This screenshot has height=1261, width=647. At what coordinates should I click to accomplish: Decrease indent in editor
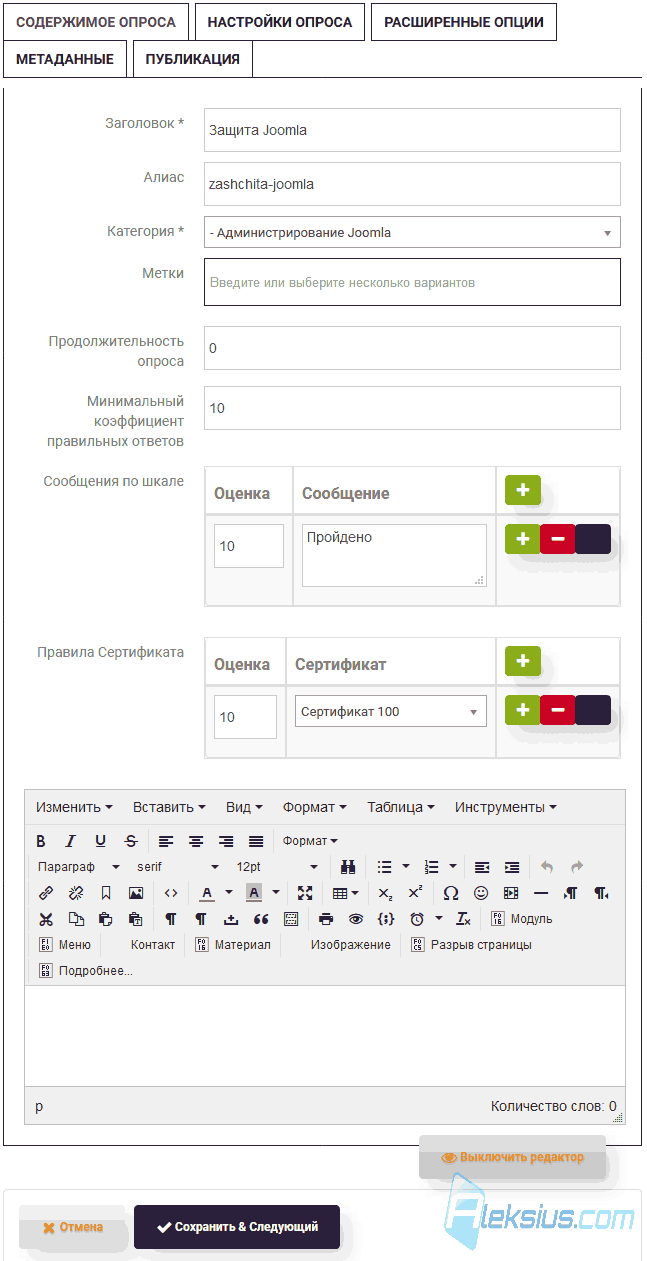[x=482, y=867]
